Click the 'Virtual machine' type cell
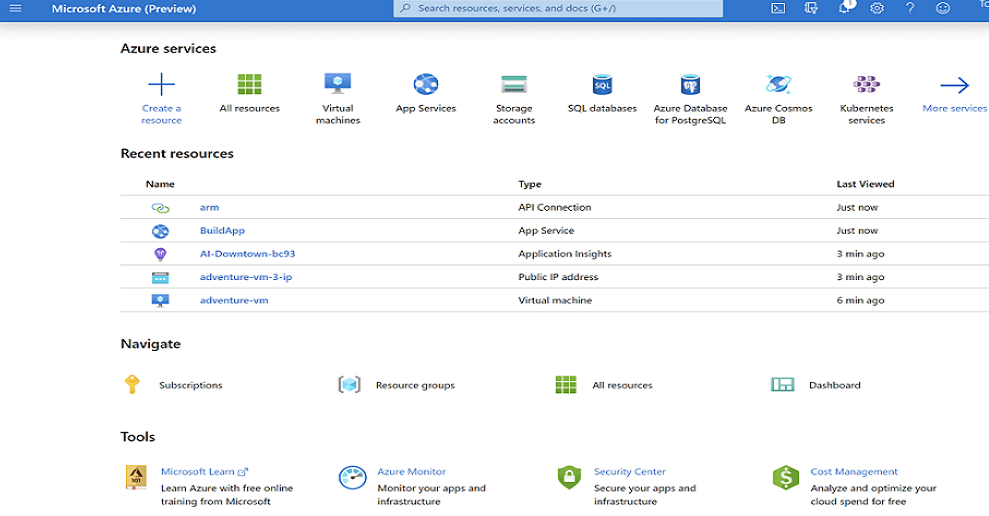The image size is (989, 516). pos(555,300)
